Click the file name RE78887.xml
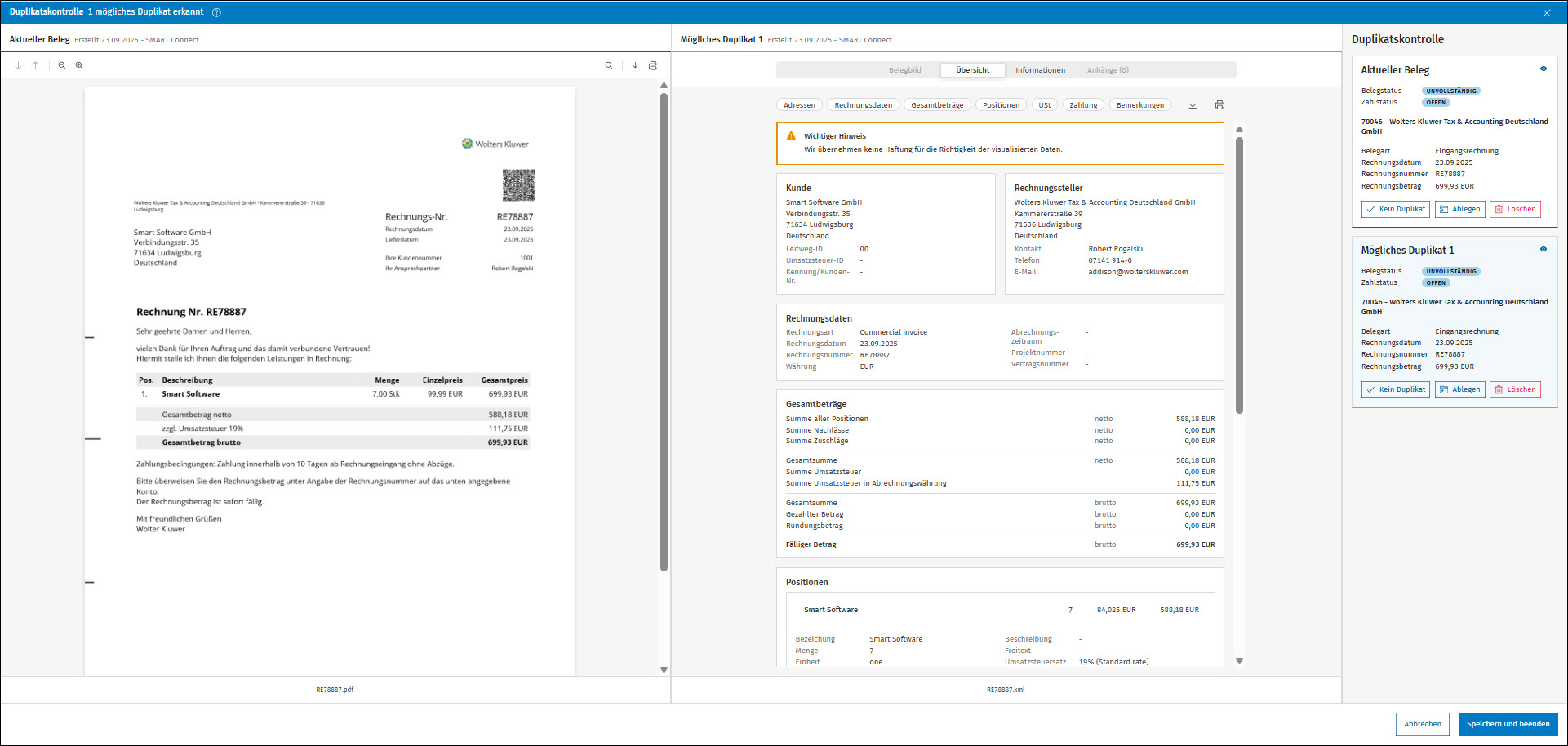Image resolution: width=1568 pixels, height=746 pixels. (1006, 690)
